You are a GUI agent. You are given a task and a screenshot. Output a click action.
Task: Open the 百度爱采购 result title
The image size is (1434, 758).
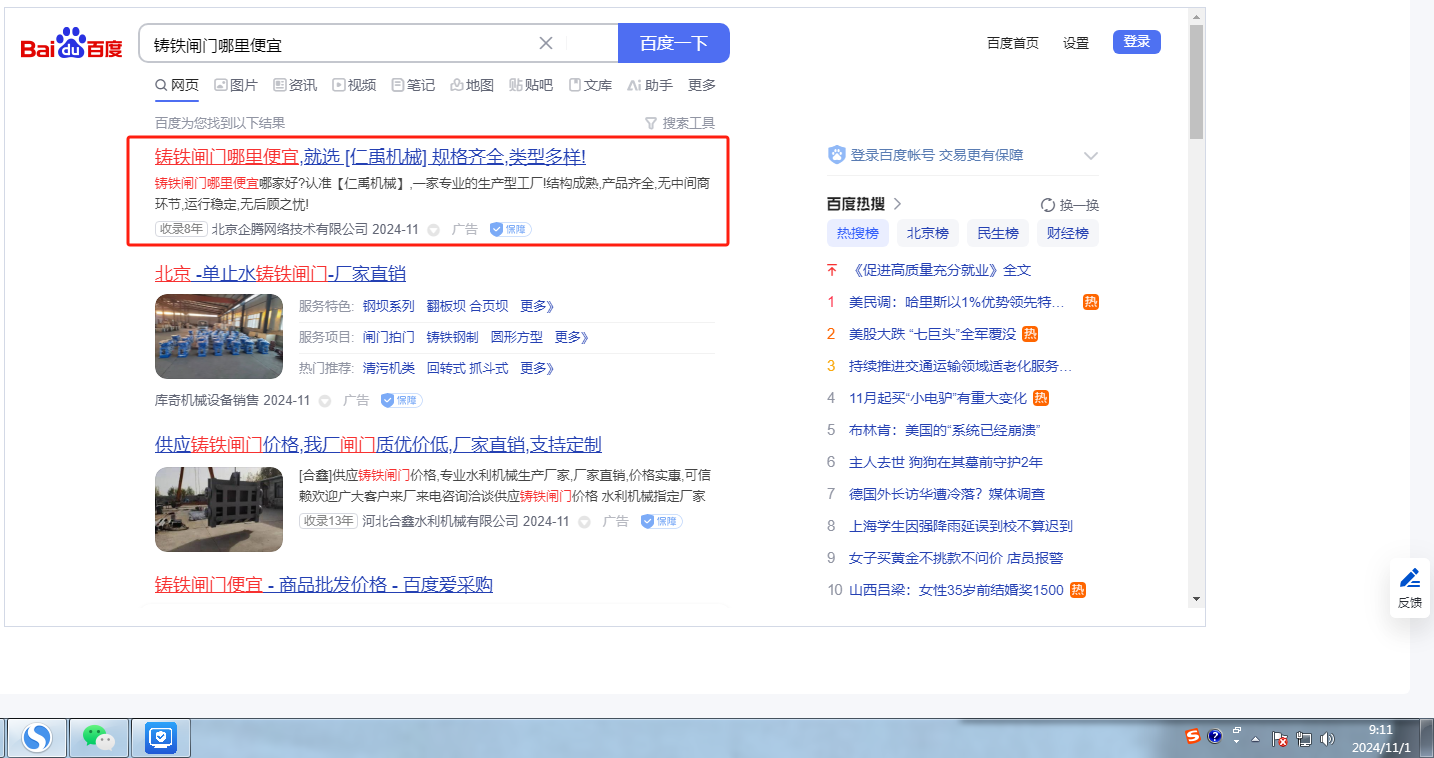[x=324, y=585]
